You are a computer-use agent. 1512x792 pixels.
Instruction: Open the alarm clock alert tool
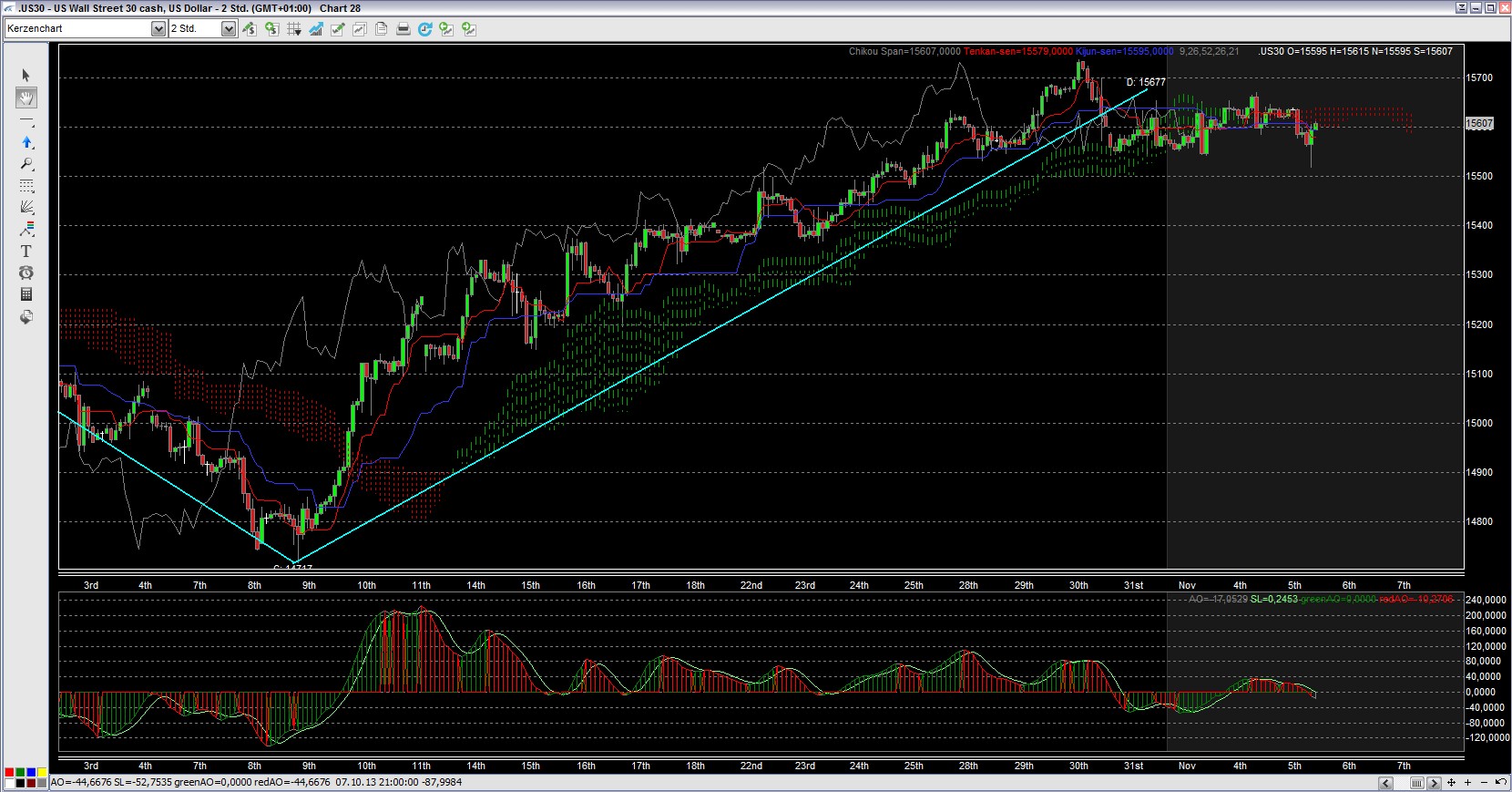point(26,273)
